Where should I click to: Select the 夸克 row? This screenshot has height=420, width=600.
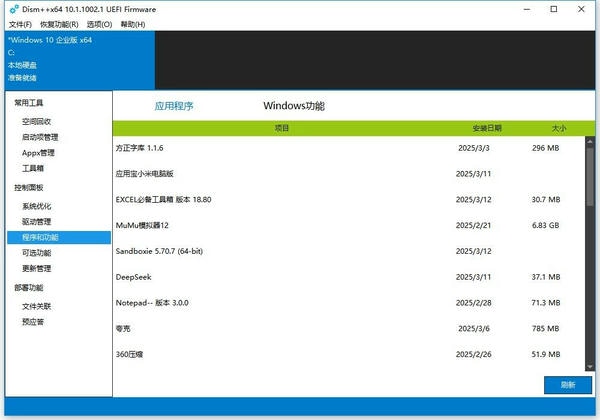tap(349, 329)
